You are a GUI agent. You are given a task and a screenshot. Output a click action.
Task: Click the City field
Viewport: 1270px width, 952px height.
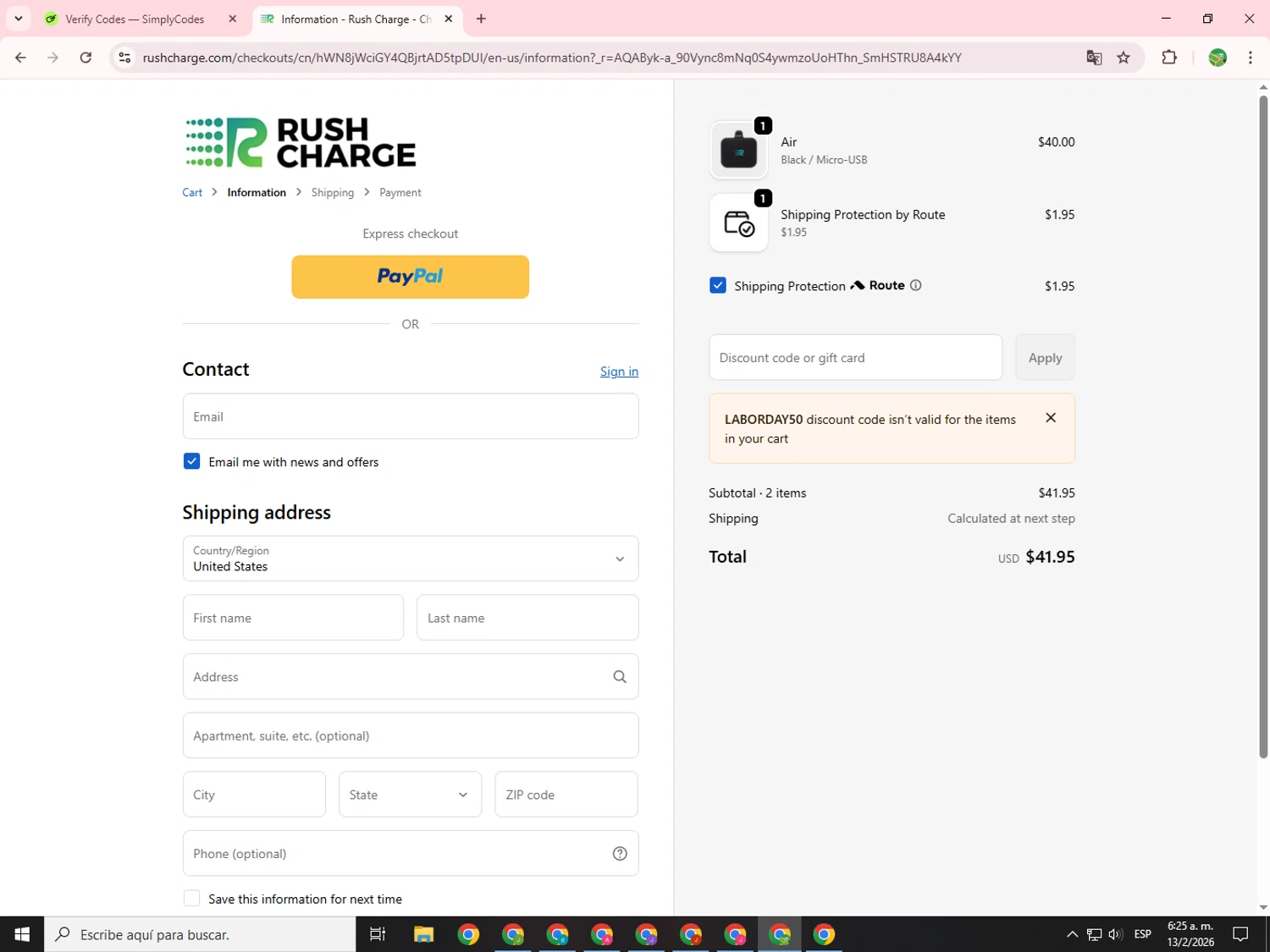coord(254,795)
